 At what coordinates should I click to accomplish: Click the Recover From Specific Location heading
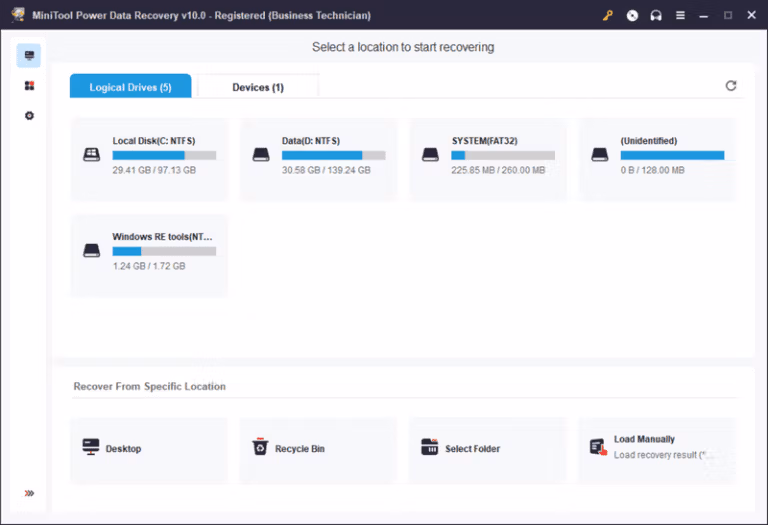coord(149,386)
